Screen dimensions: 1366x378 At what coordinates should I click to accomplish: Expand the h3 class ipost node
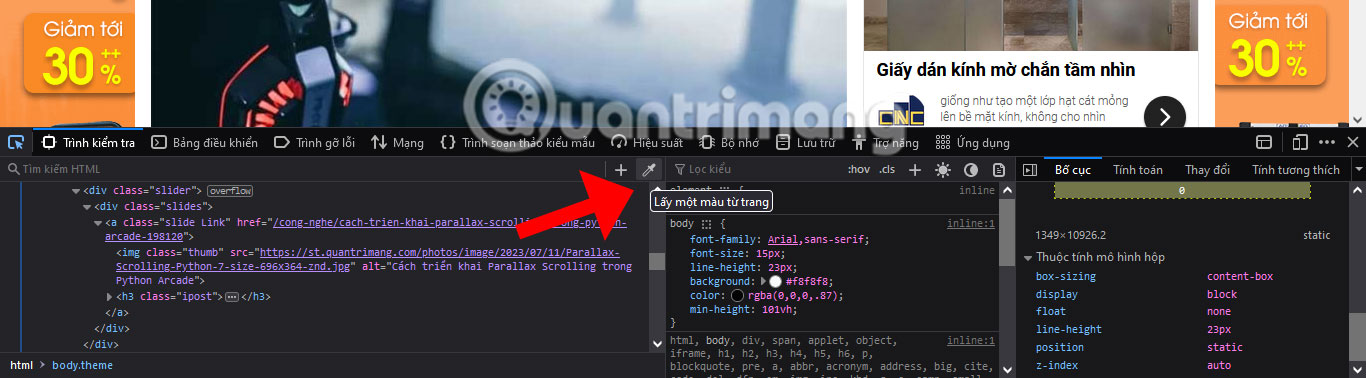(109, 297)
